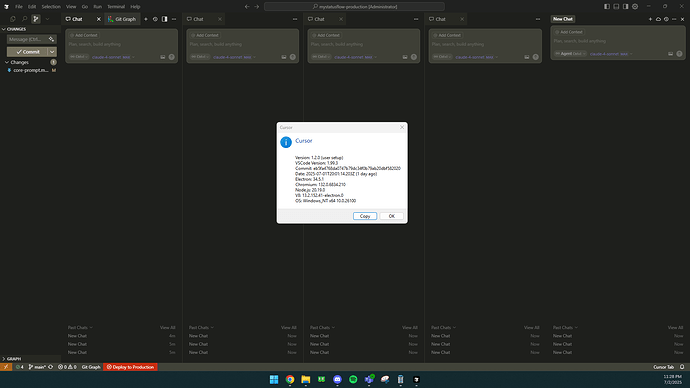Open the New Chat entry from 4m ago

[121, 336]
